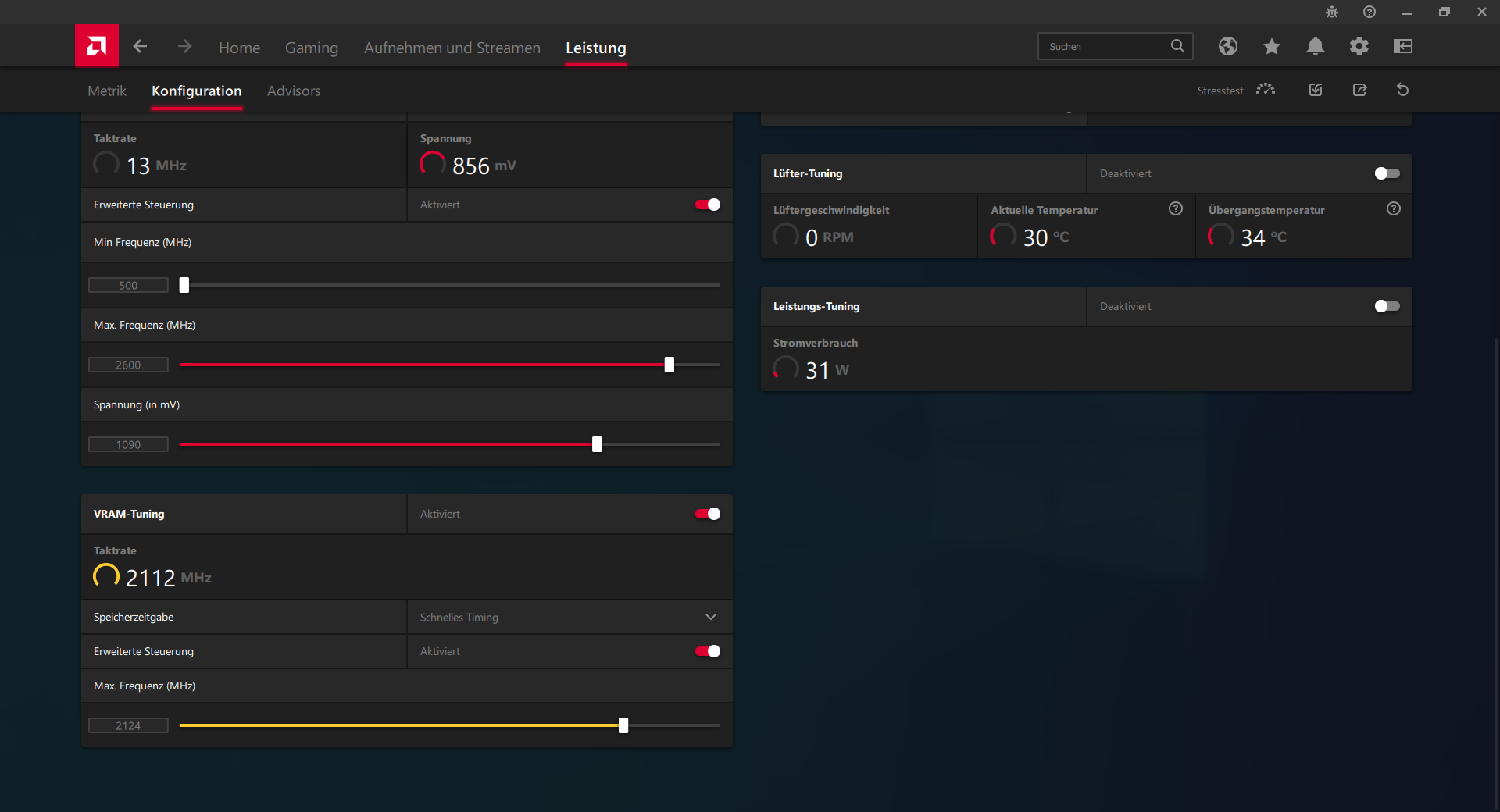Click the magnifier icon in the search box
Viewport: 1500px width, 812px height.
coord(1177,46)
